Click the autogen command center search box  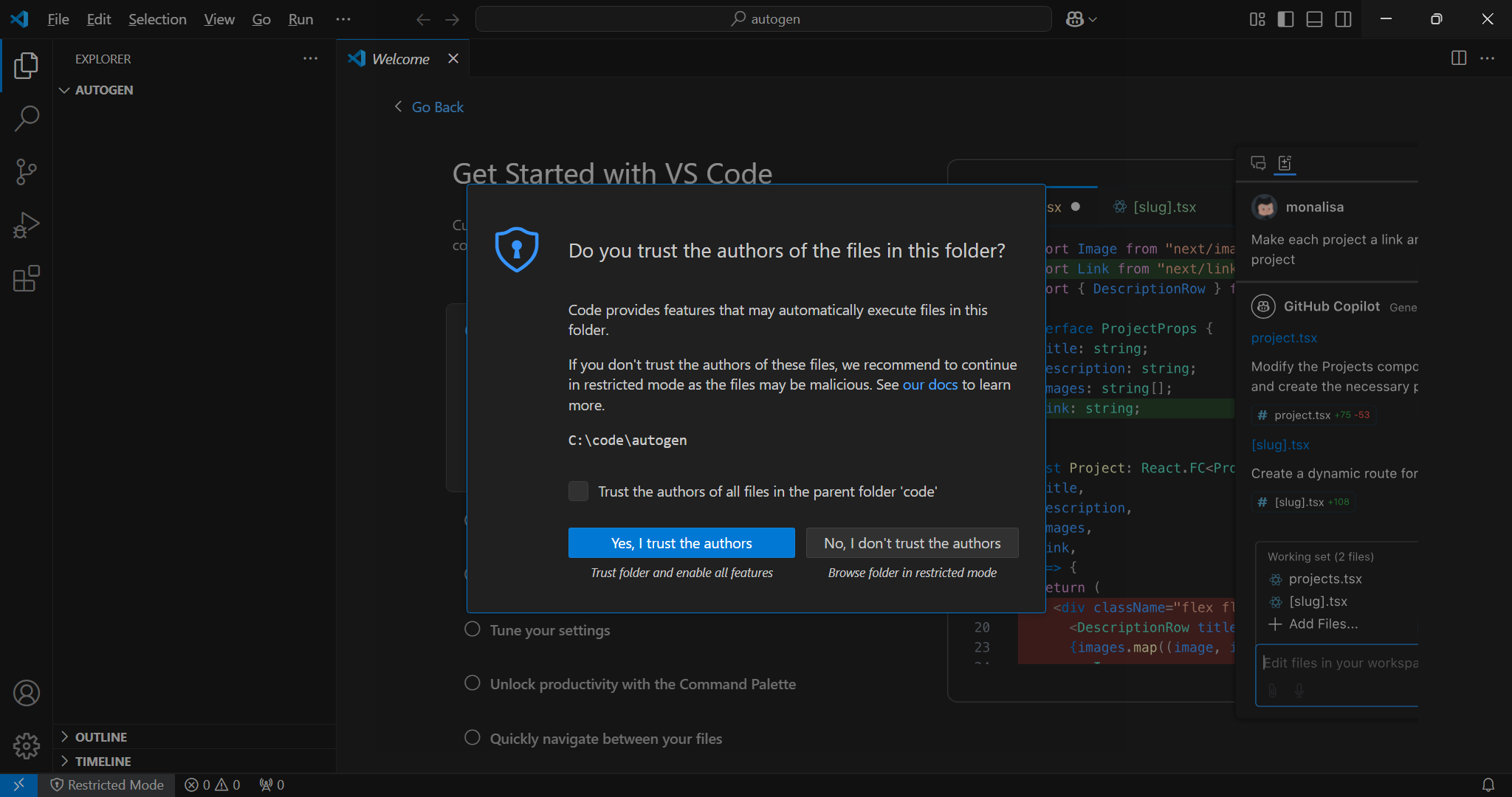[763, 19]
